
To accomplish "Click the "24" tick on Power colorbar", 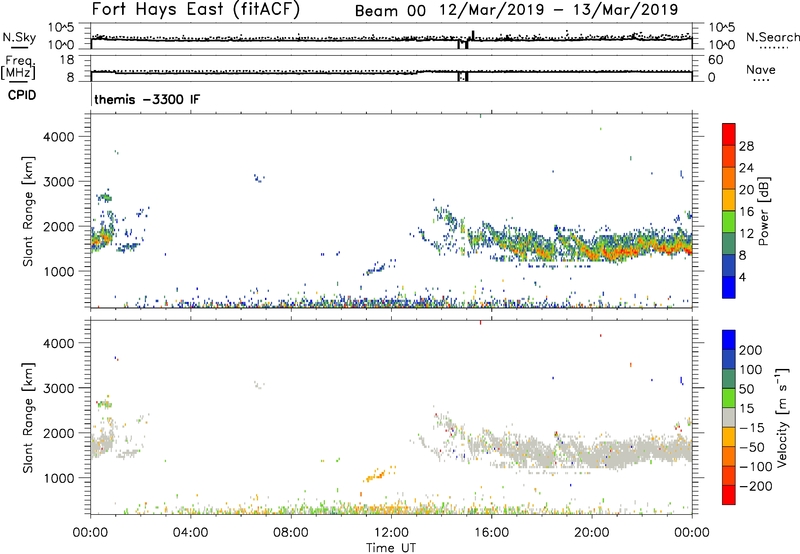I will coord(746,168).
